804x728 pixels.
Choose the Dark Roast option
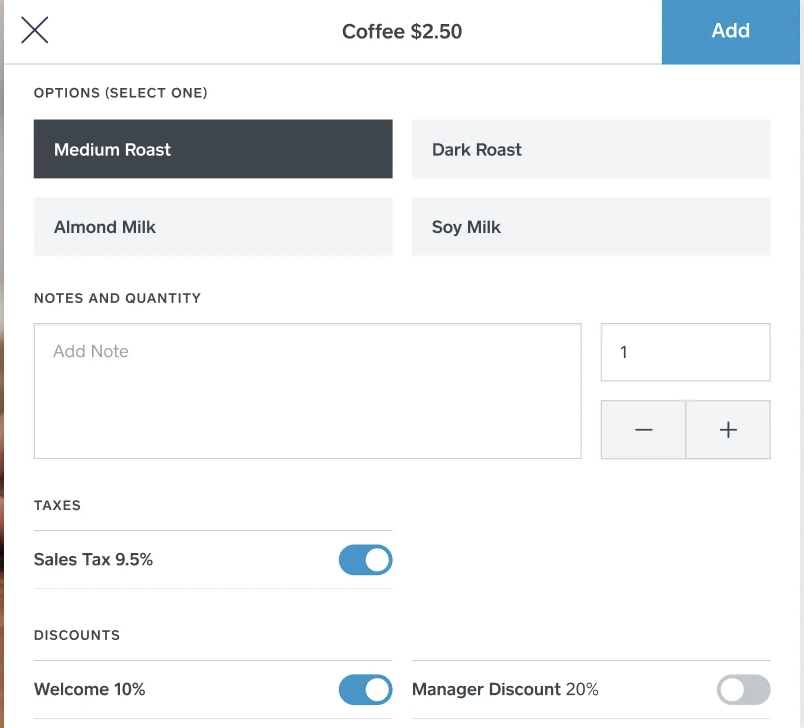point(591,149)
